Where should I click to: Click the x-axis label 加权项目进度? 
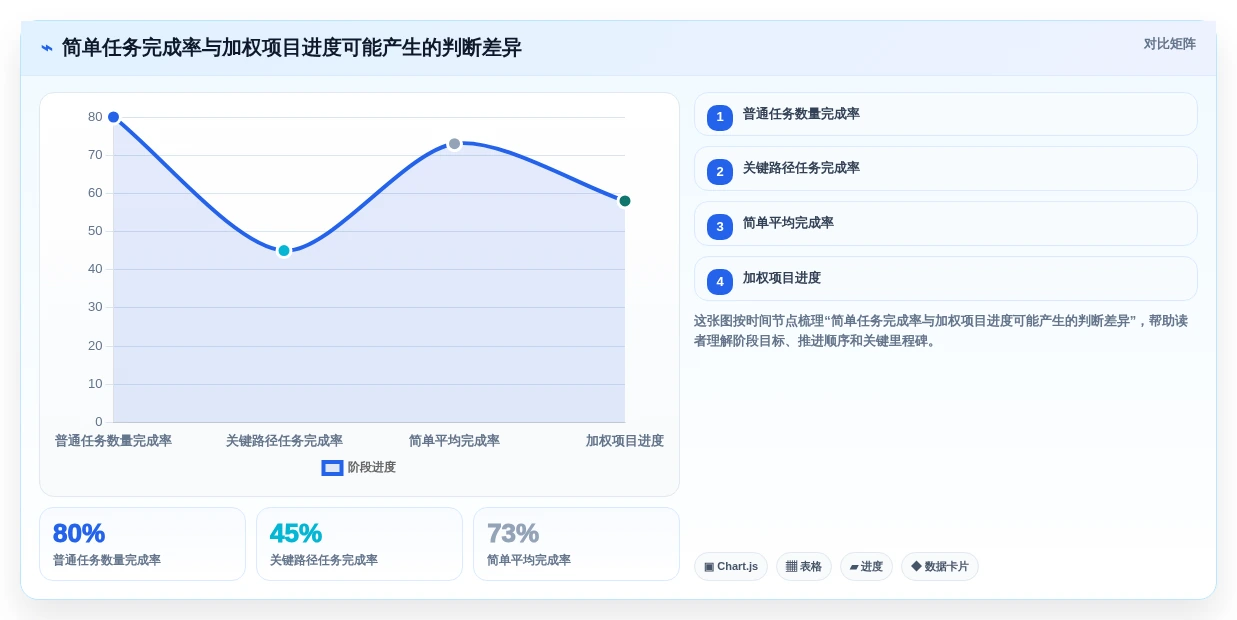tap(625, 441)
